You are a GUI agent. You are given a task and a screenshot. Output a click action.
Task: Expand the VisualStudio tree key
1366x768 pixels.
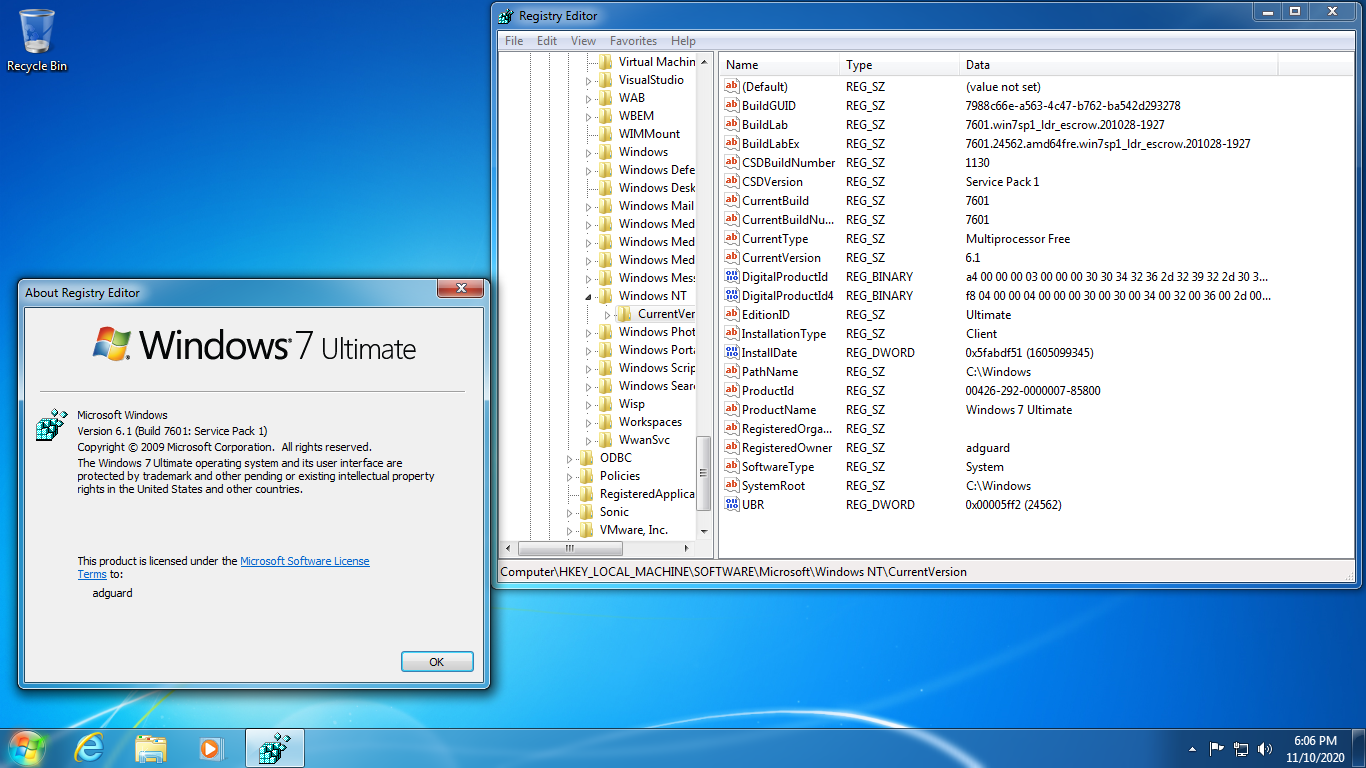[588, 80]
